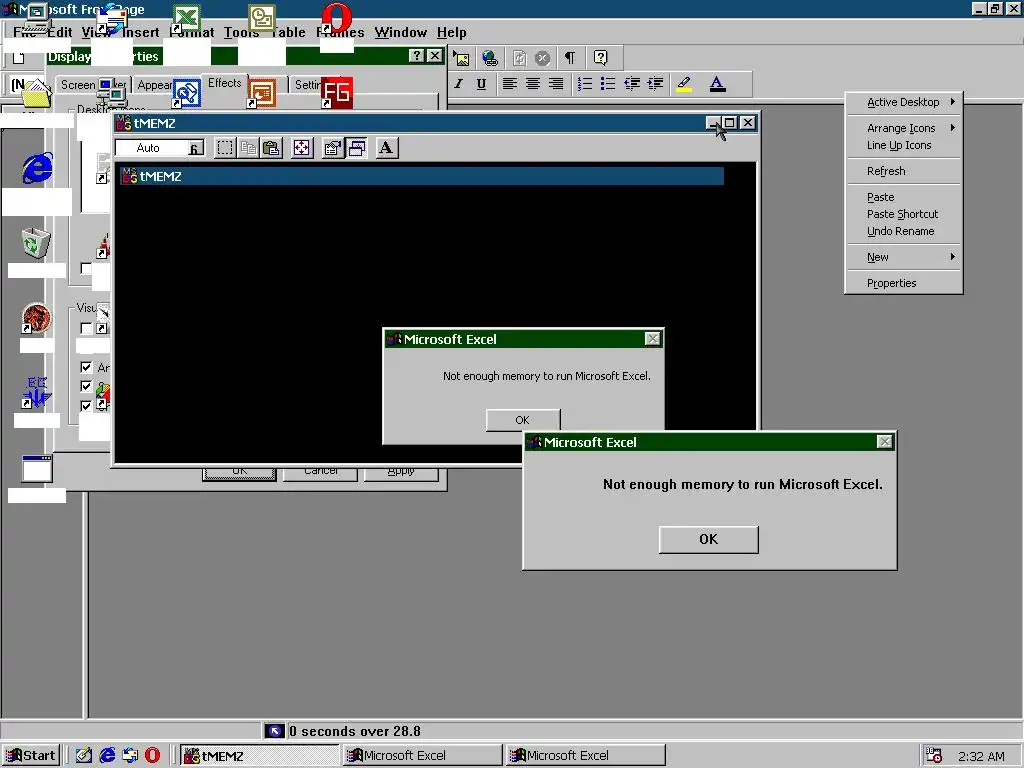
Task: Select the Recycle Bin desktop icon
Action: 36,243
